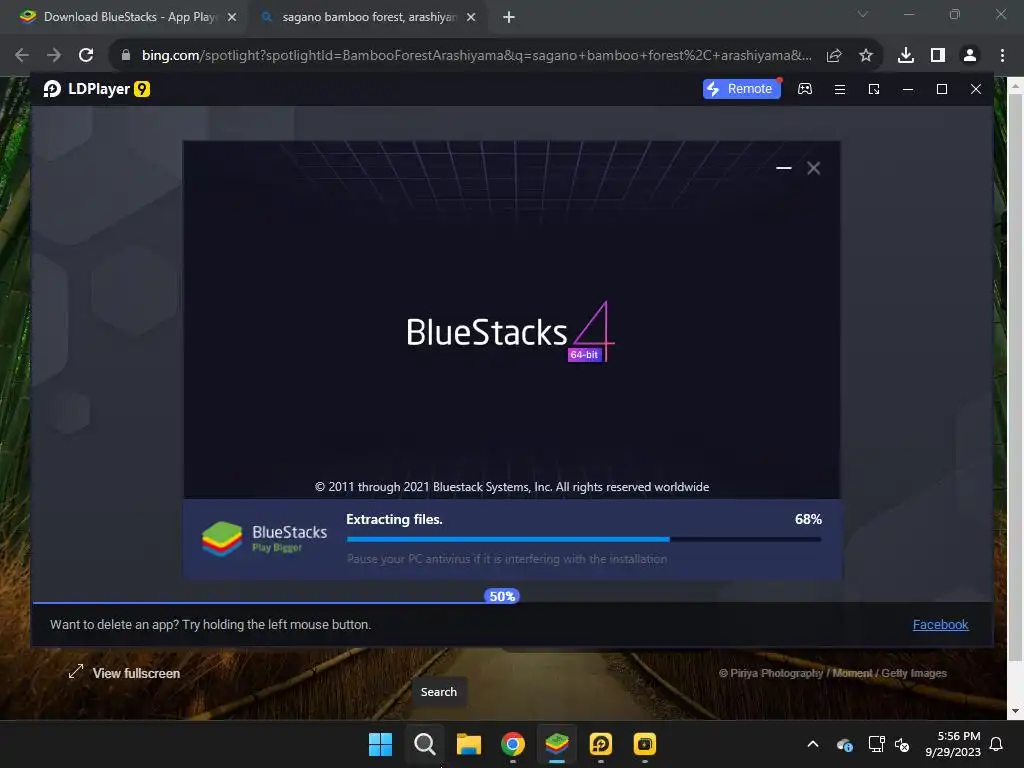The height and width of the screenshot is (768, 1024).
Task: Minimize the LDPlayer window
Action: click(908, 89)
